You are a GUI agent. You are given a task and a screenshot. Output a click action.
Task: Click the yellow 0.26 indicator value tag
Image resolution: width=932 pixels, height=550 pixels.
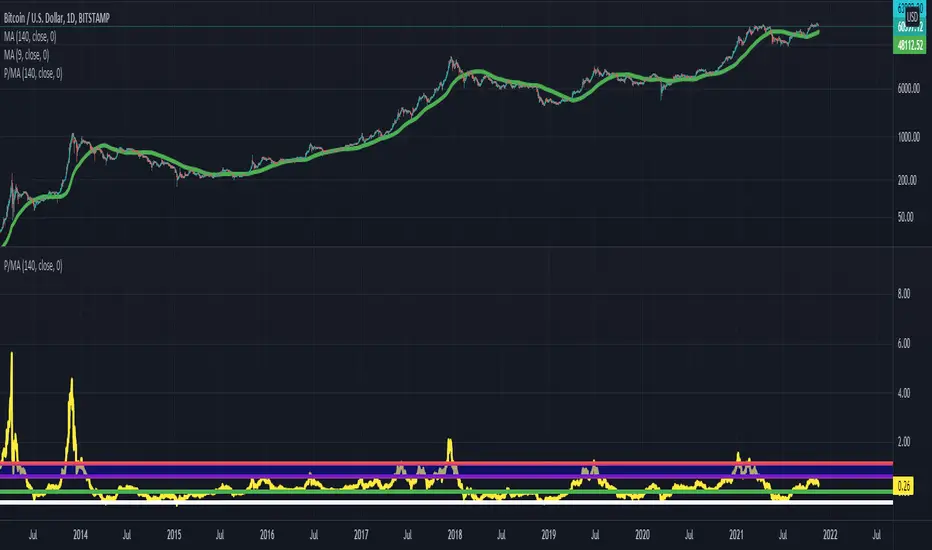click(903, 486)
